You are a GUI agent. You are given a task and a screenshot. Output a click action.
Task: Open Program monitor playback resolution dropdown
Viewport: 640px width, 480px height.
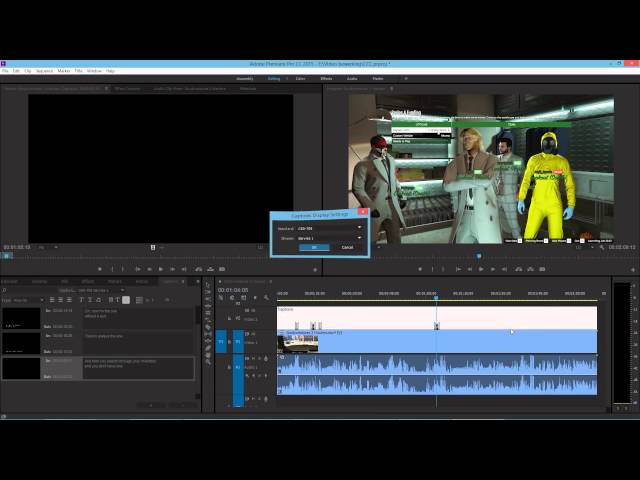coord(584,247)
